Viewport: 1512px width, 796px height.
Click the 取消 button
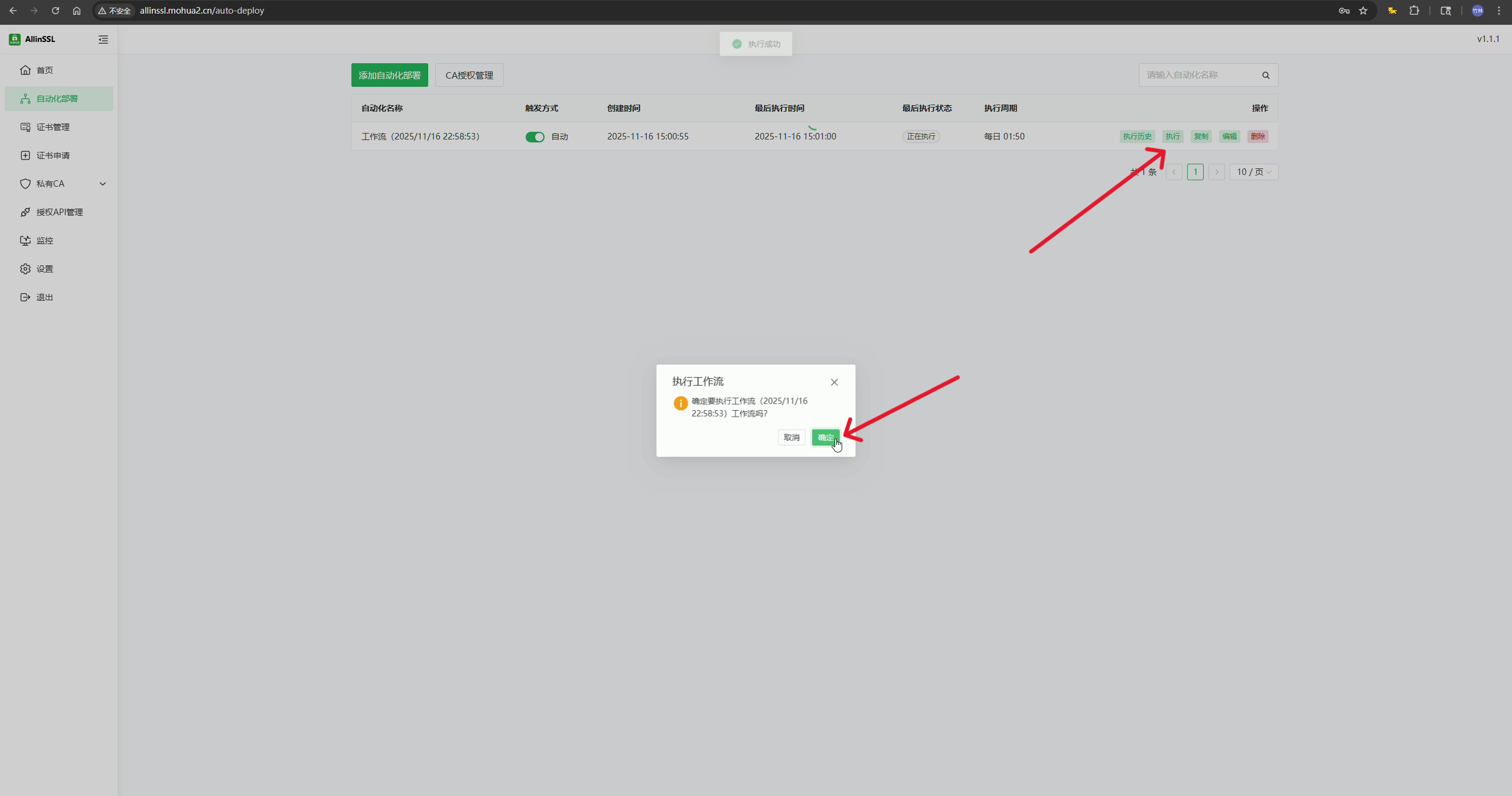click(x=791, y=437)
